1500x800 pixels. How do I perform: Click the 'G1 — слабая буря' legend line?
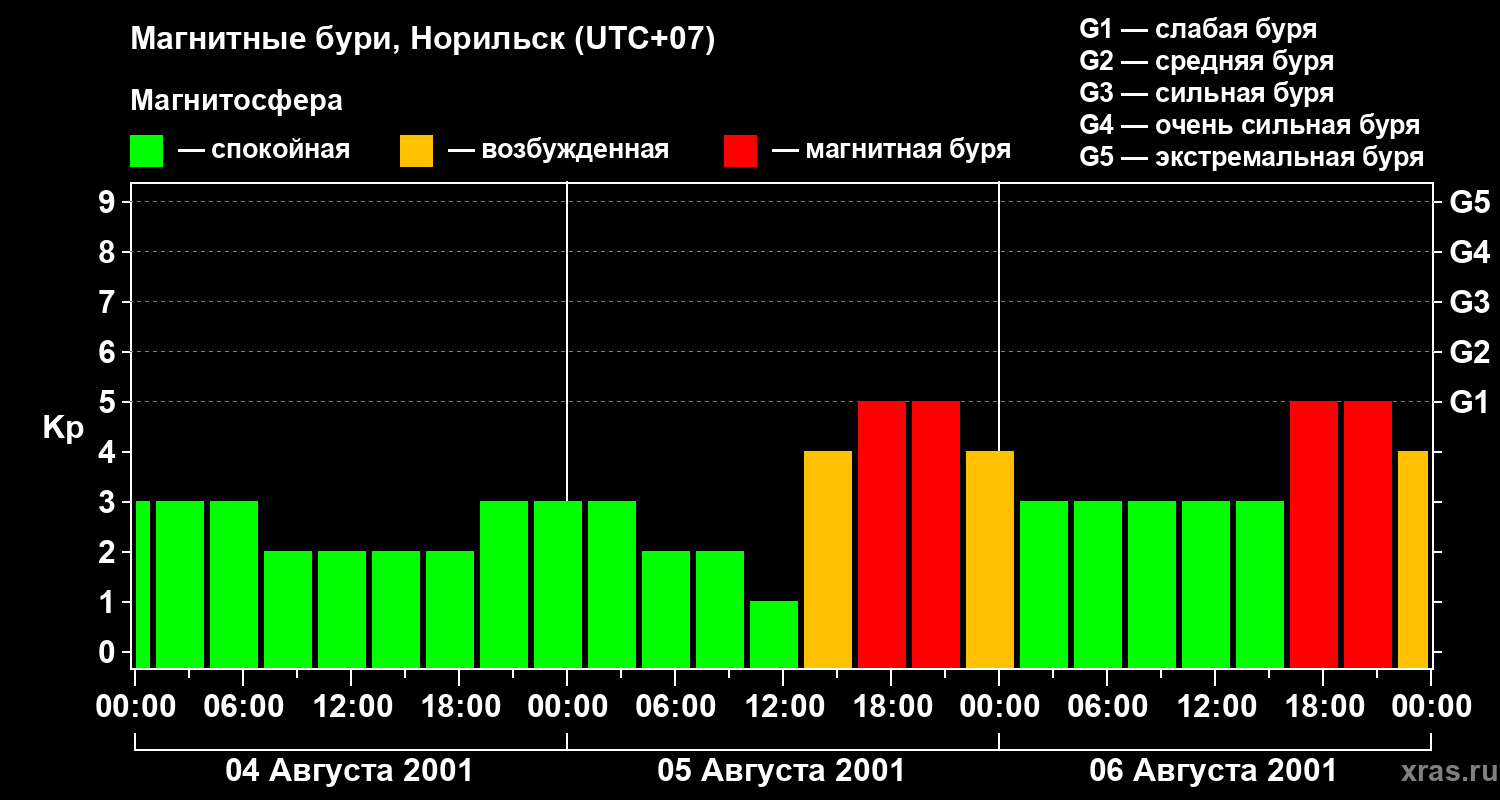[1198, 29]
